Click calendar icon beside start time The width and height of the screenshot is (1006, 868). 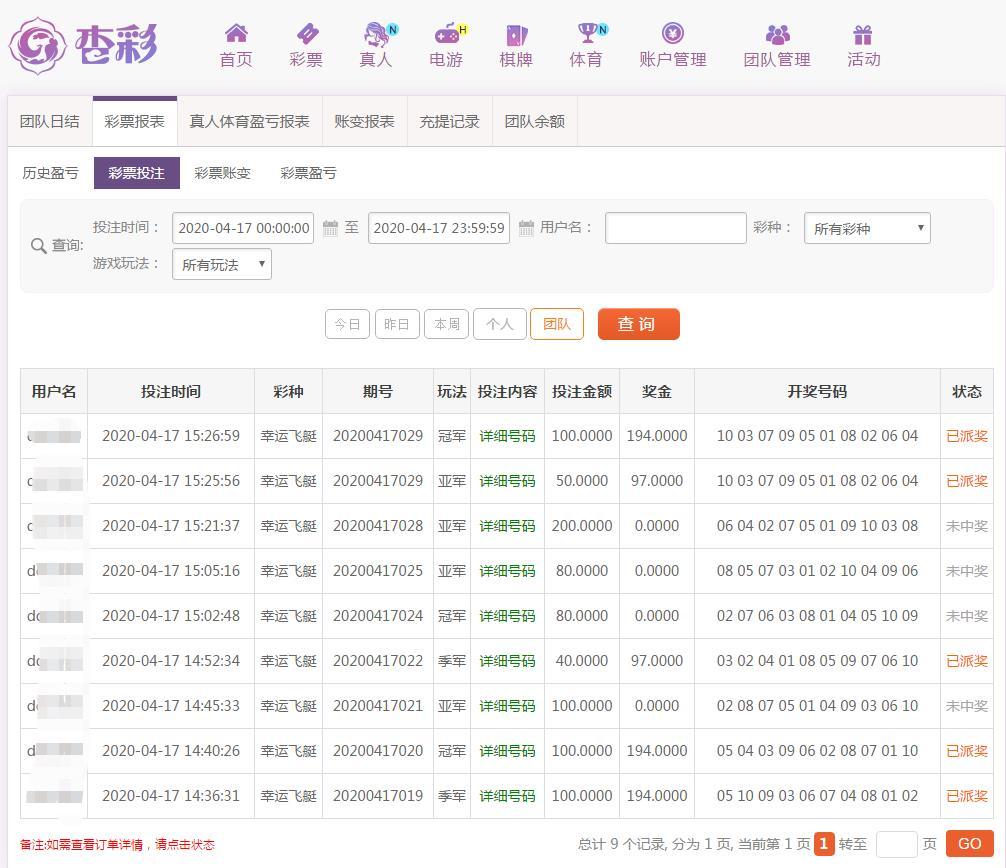[331, 229]
